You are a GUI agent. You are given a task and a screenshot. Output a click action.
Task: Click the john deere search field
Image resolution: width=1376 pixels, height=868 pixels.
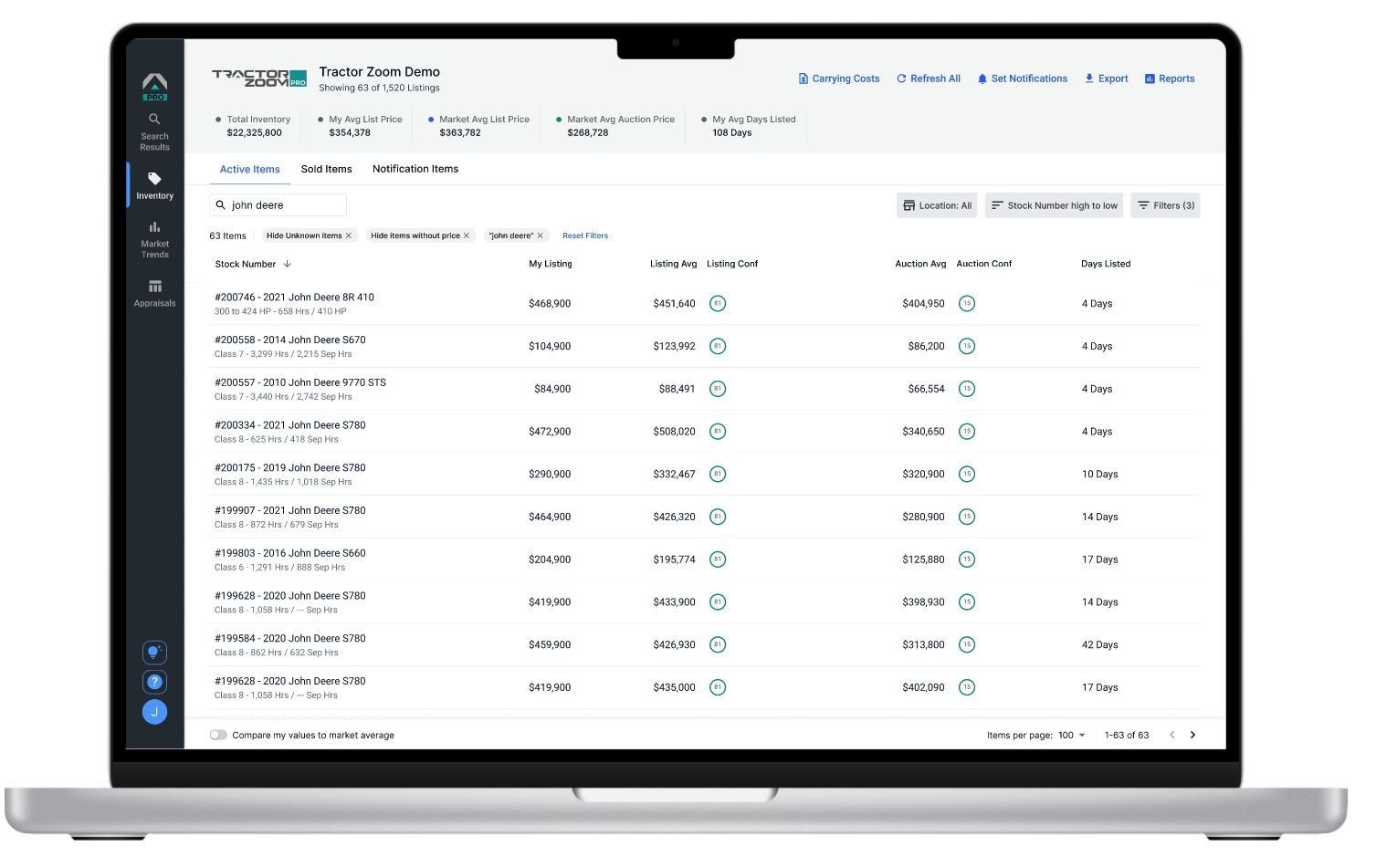point(278,205)
